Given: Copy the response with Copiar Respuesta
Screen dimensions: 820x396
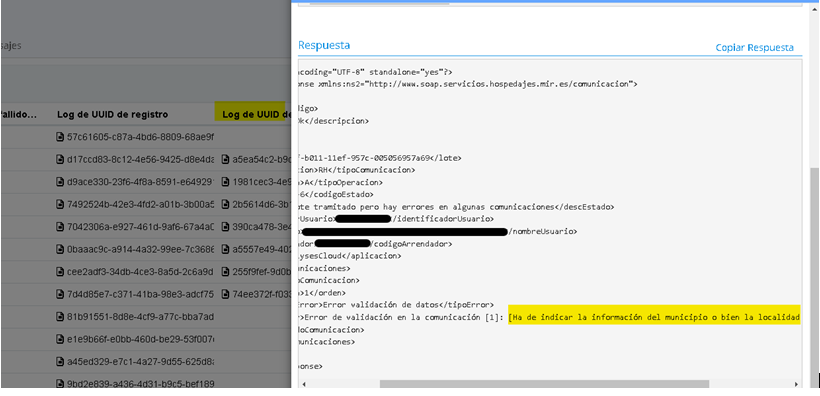Looking at the screenshot, I should point(754,48).
